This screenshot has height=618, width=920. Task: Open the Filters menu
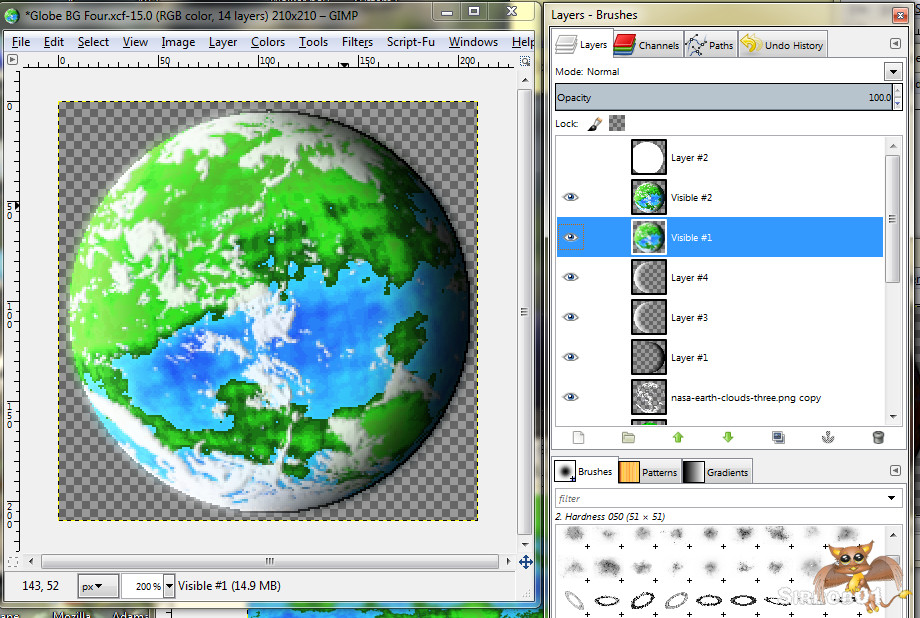point(357,42)
